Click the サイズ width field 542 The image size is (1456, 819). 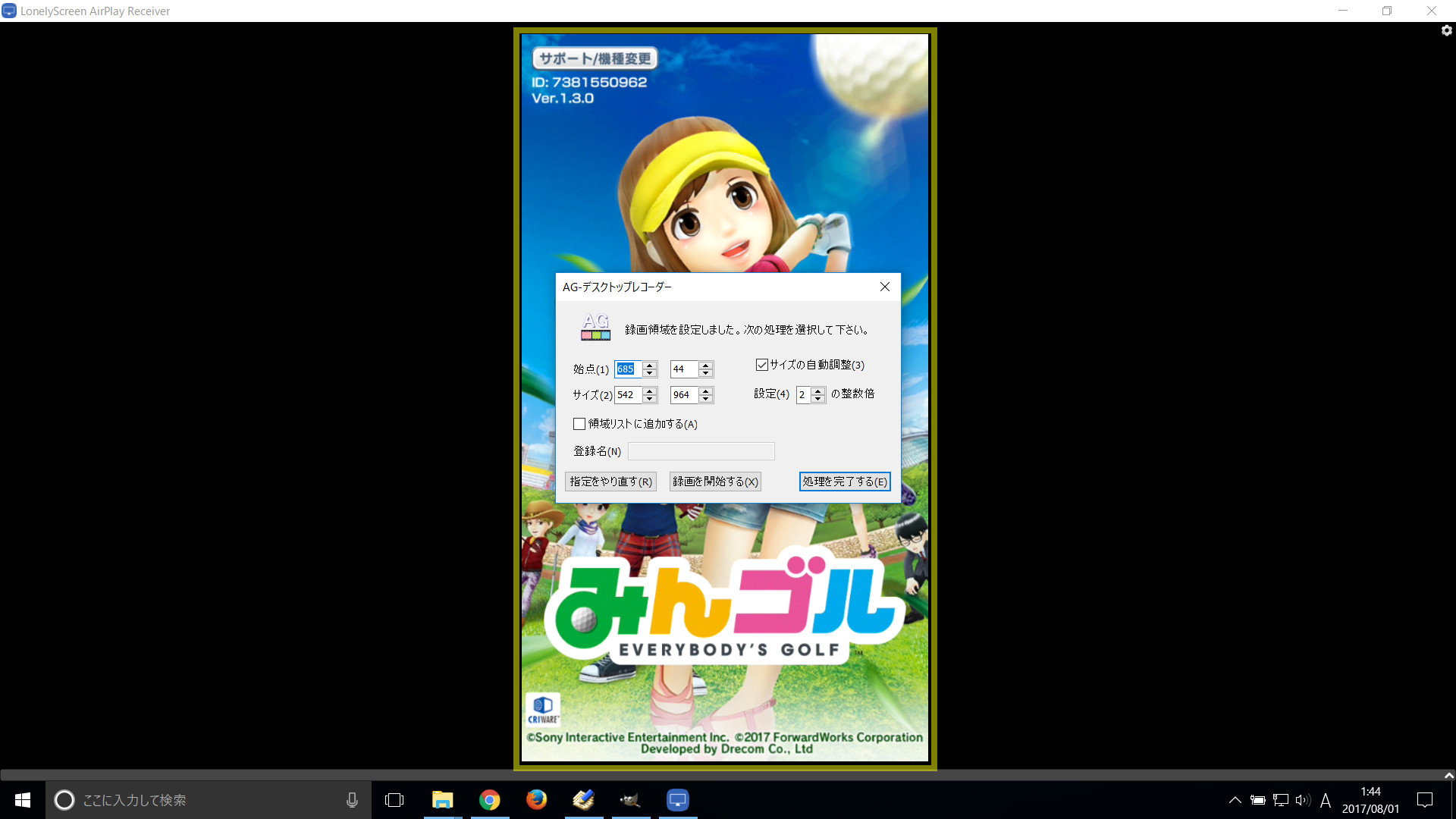(628, 395)
